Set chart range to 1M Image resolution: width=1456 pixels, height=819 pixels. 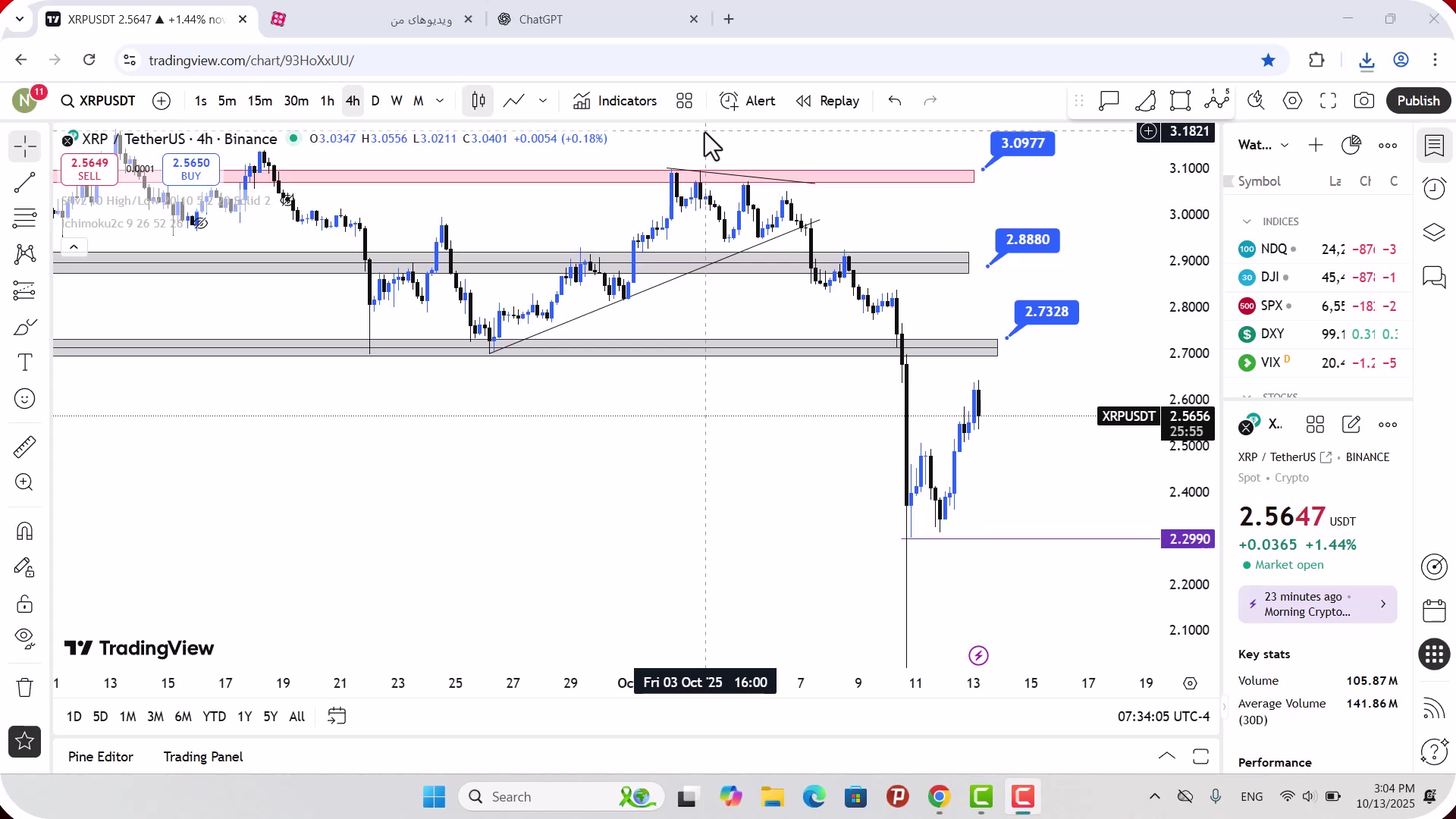click(128, 717)
